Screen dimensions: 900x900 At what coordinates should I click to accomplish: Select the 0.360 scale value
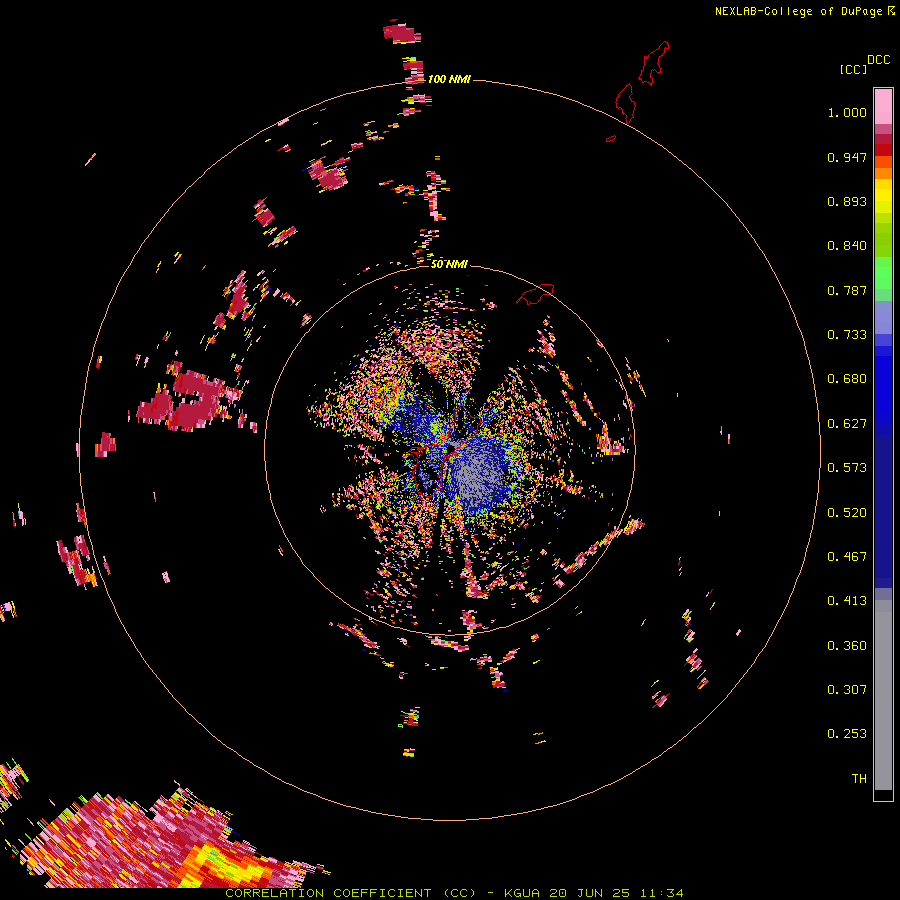coord(847,646)
